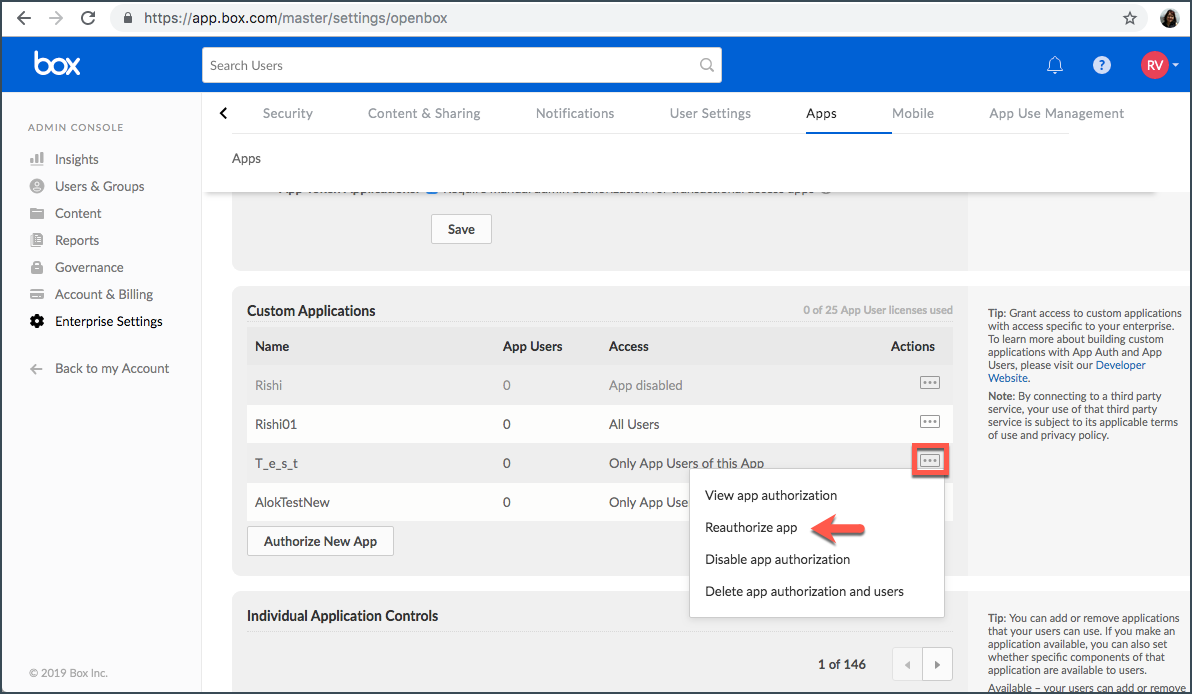Go to Users & Groups

point(100,186)
